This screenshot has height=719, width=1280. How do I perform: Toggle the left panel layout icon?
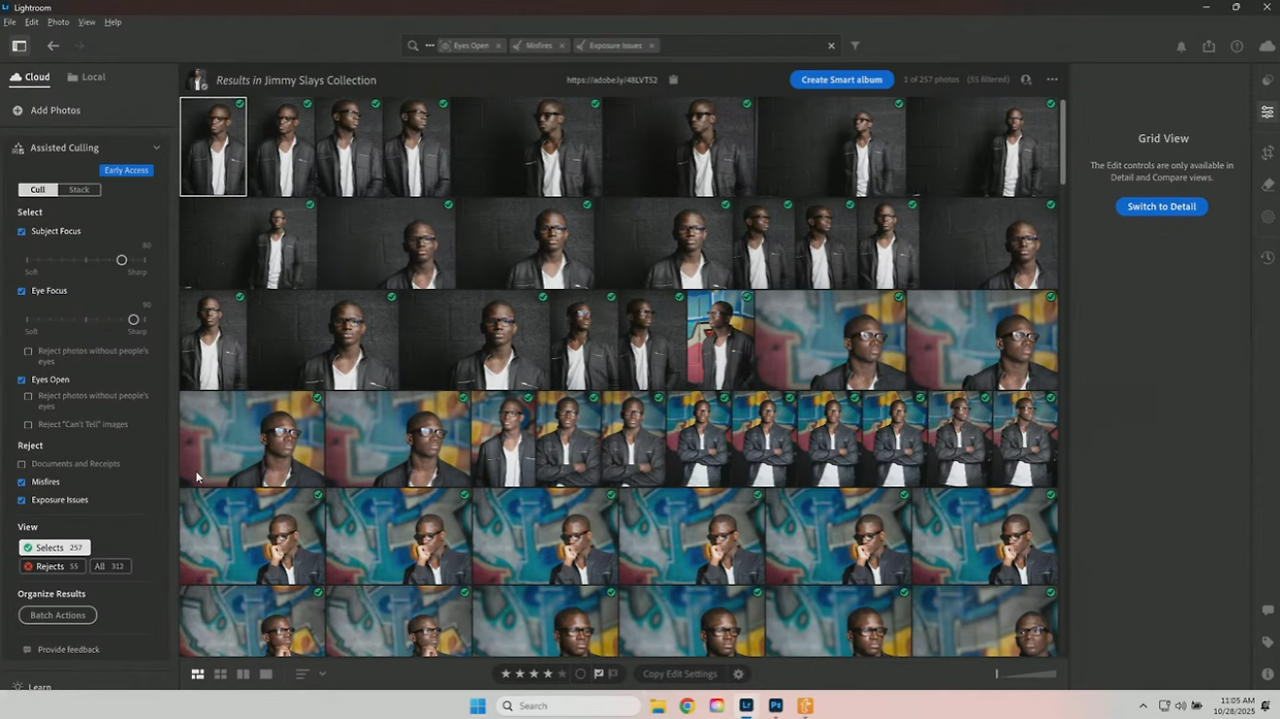pos(19,46)
